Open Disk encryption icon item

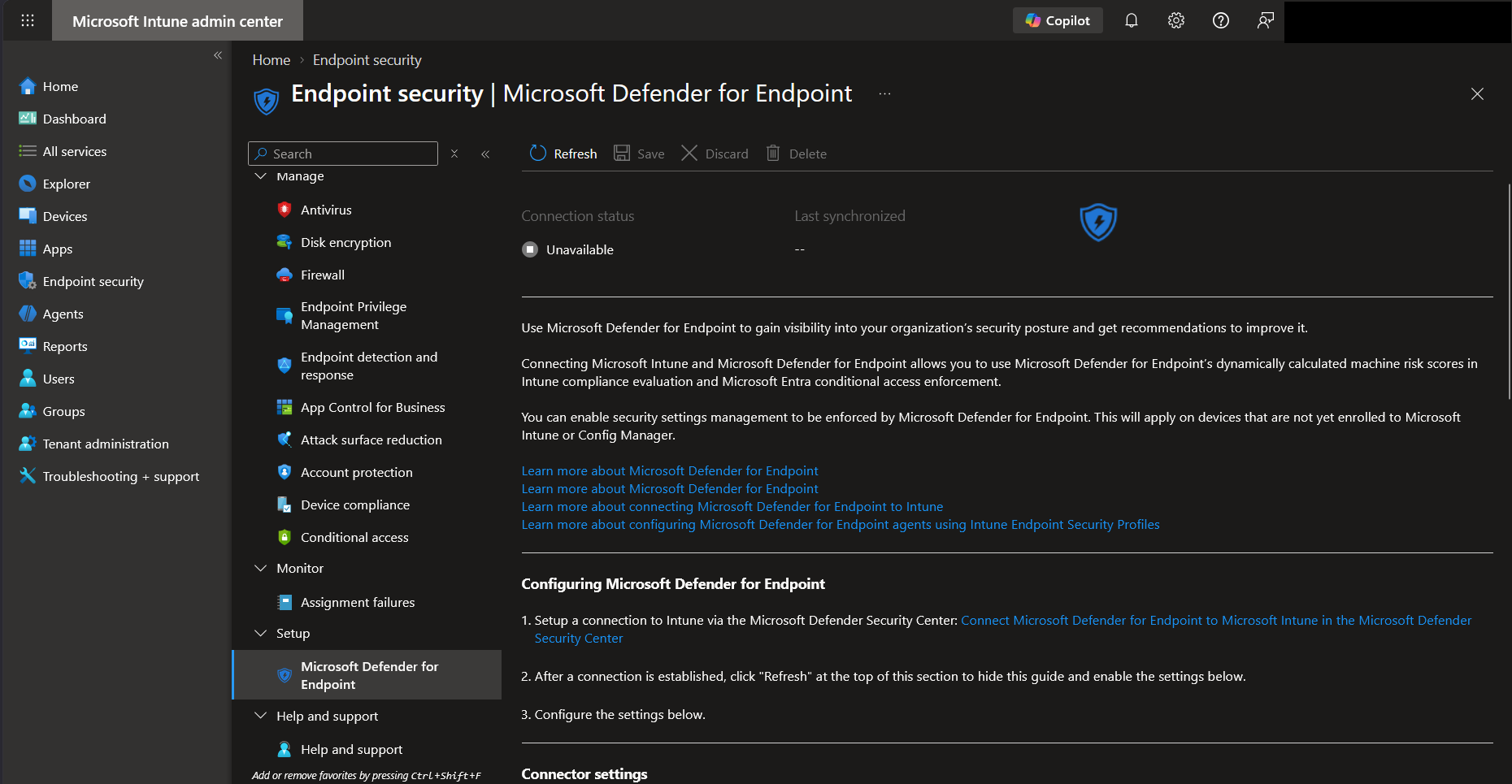click(284, 242)
